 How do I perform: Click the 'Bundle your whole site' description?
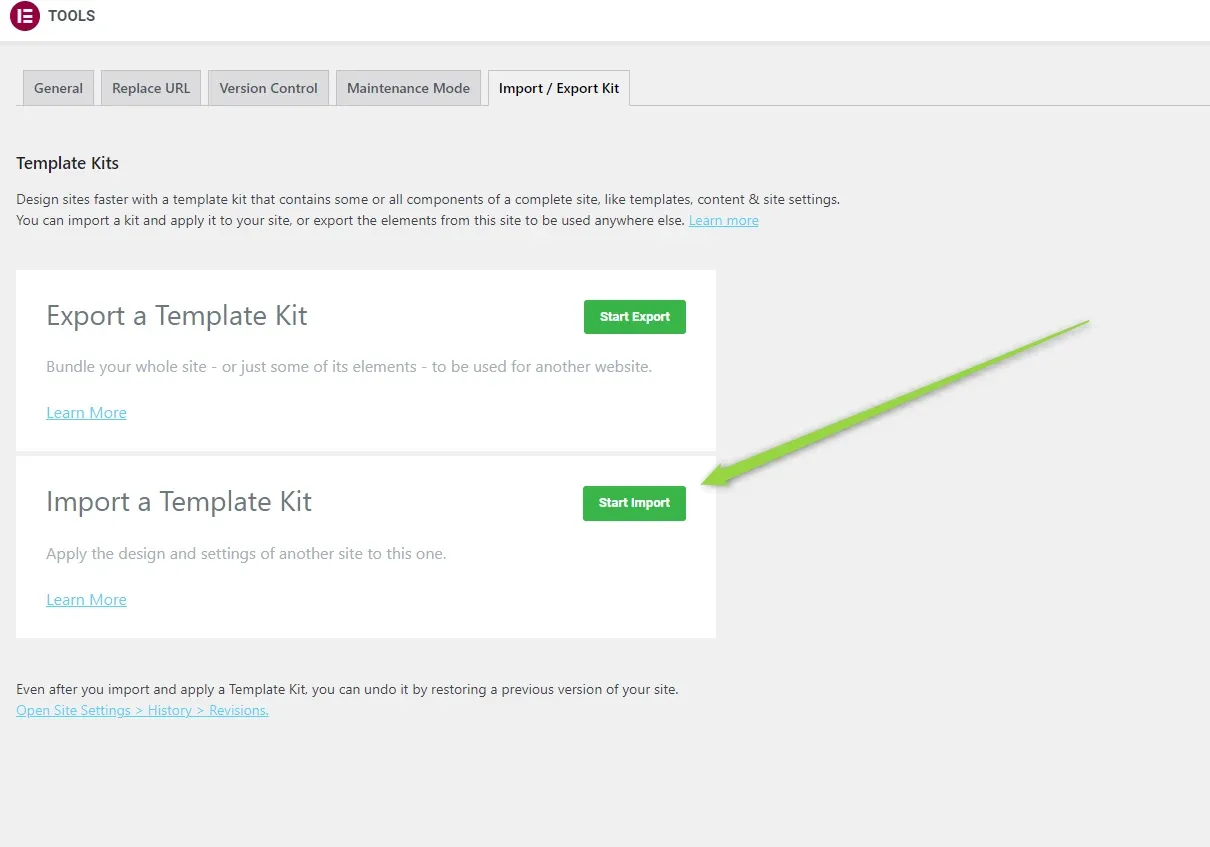point(349,367)
